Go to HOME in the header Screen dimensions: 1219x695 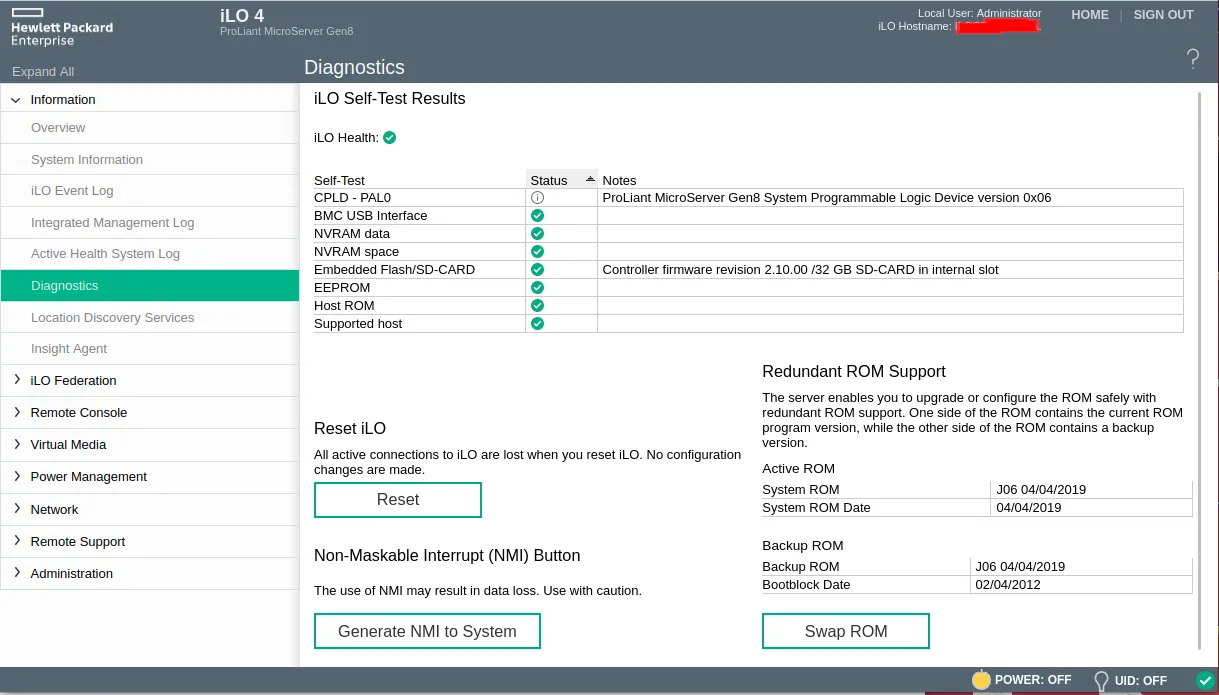1090,15
